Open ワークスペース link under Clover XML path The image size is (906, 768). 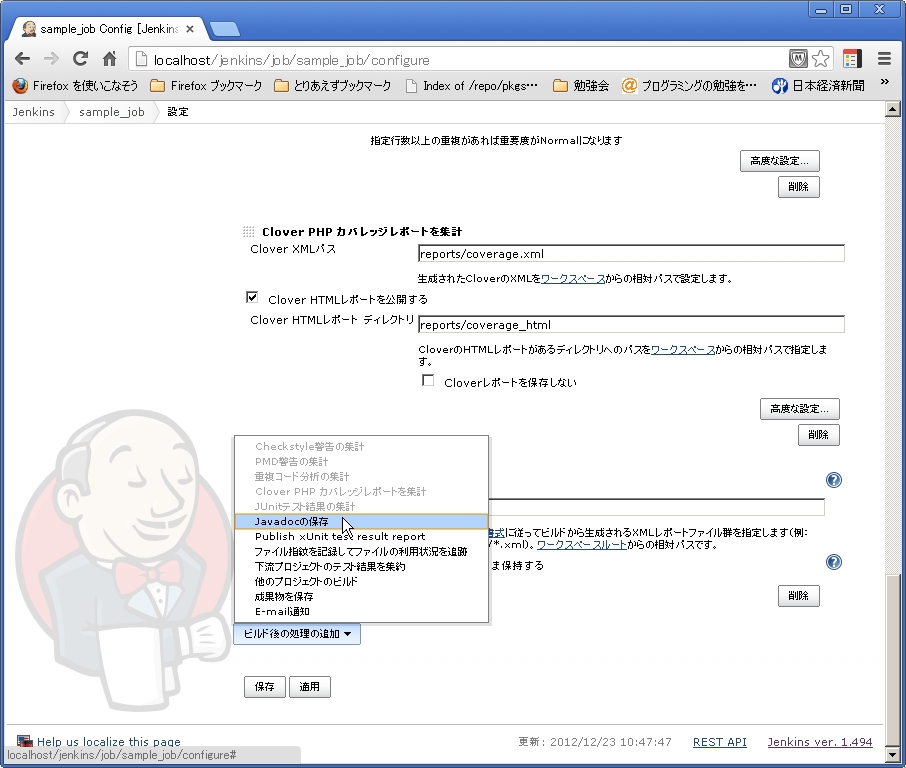click(x=573, y=279)
